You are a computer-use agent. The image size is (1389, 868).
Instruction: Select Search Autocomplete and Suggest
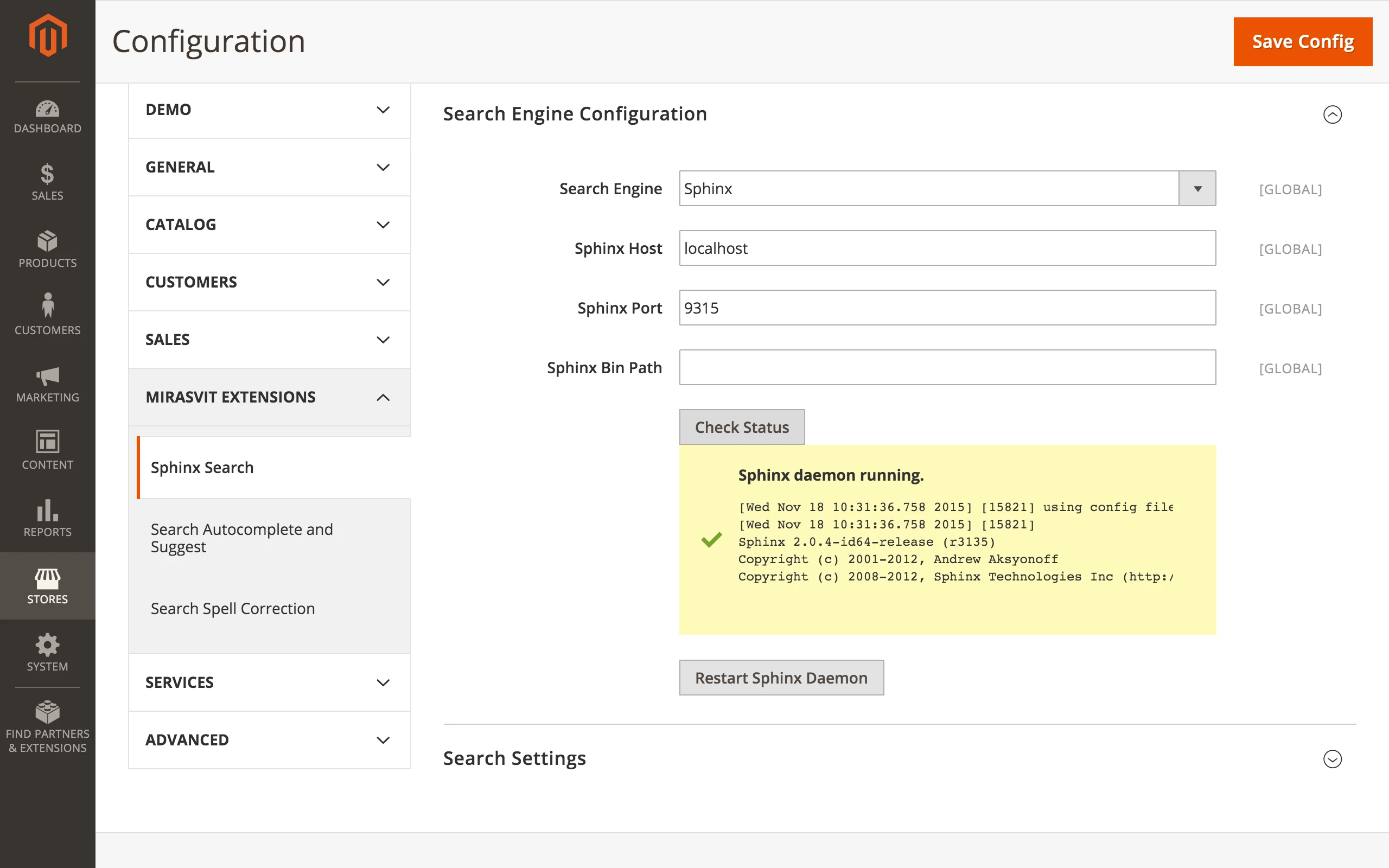[241, 538]
